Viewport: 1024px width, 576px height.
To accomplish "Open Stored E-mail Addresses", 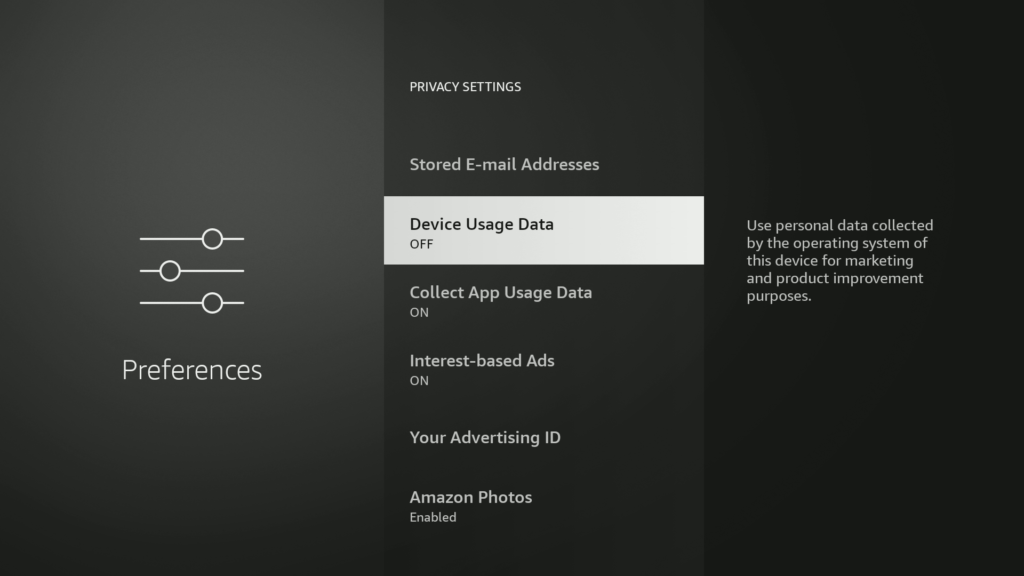I will click(504, 164).
